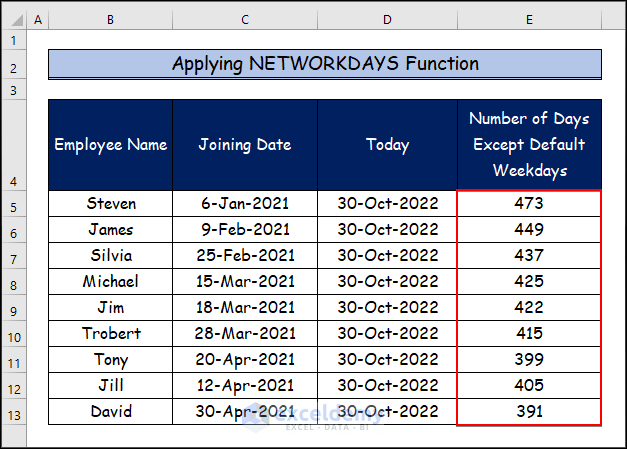Click joining date '18-Mar-2021'
The height and width of the screenshot is (449, 627).
(245, 307)
